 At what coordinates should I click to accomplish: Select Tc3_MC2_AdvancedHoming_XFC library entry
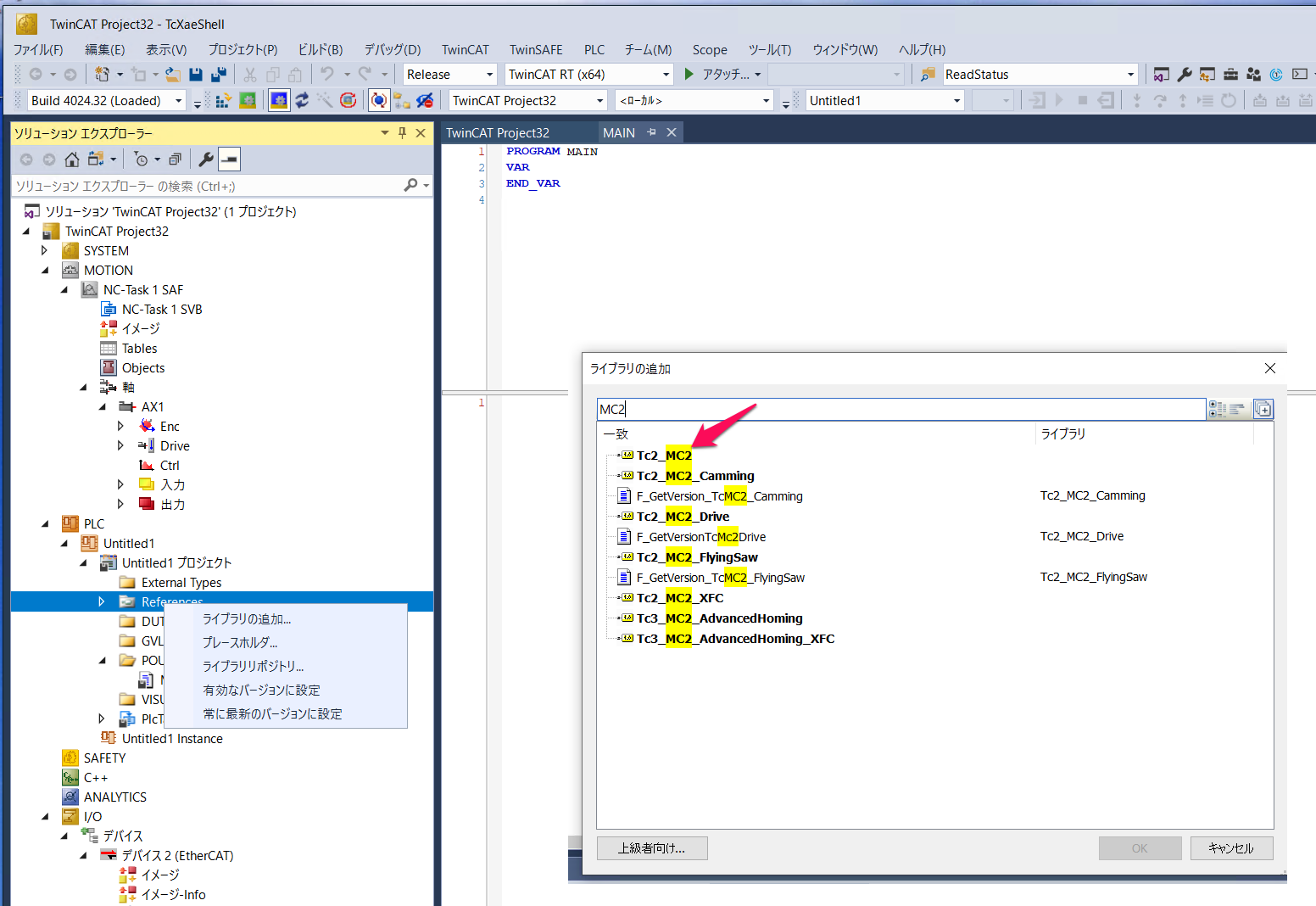735,639
